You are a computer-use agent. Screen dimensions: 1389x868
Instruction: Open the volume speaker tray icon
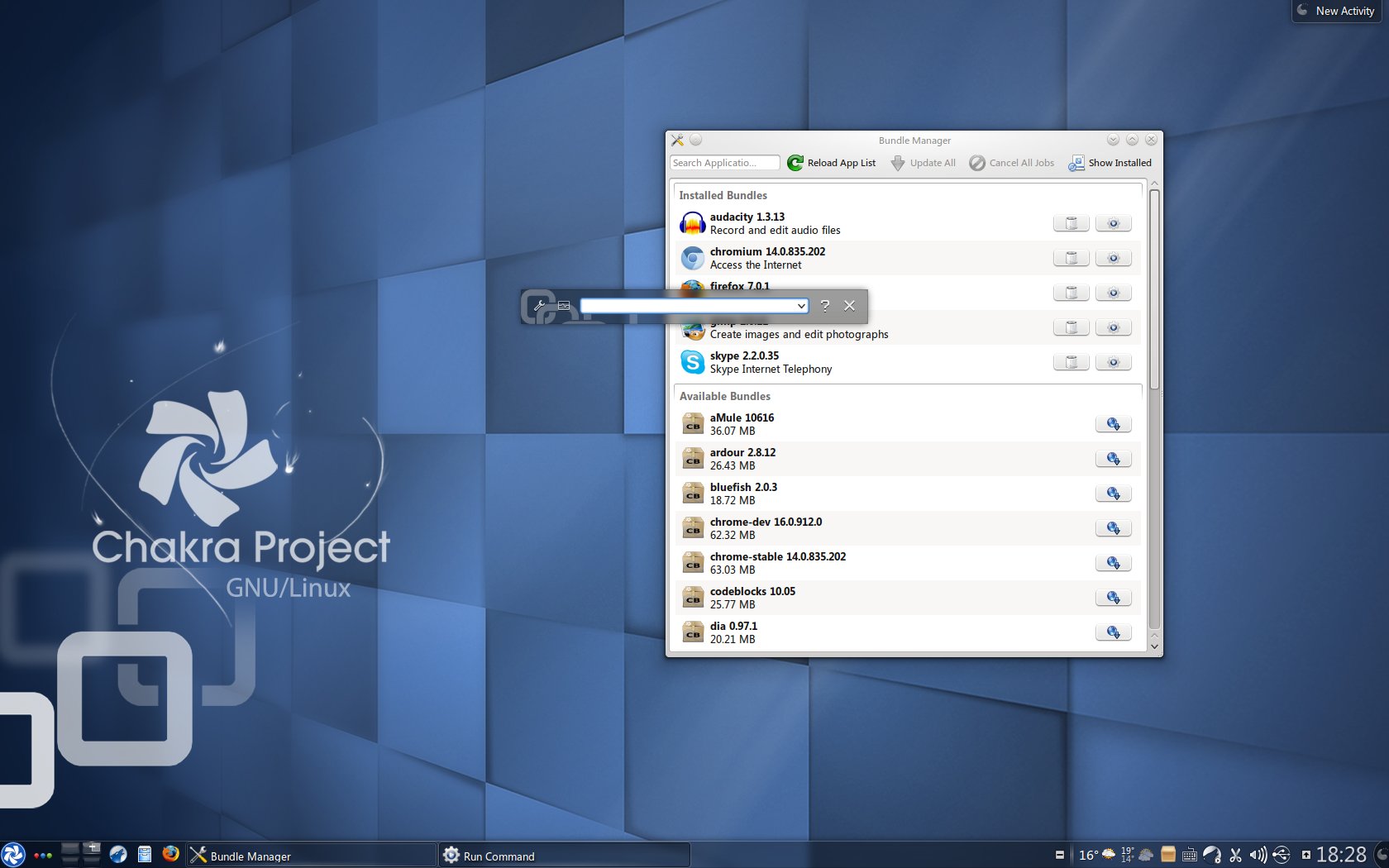[x=1258, y=856]
